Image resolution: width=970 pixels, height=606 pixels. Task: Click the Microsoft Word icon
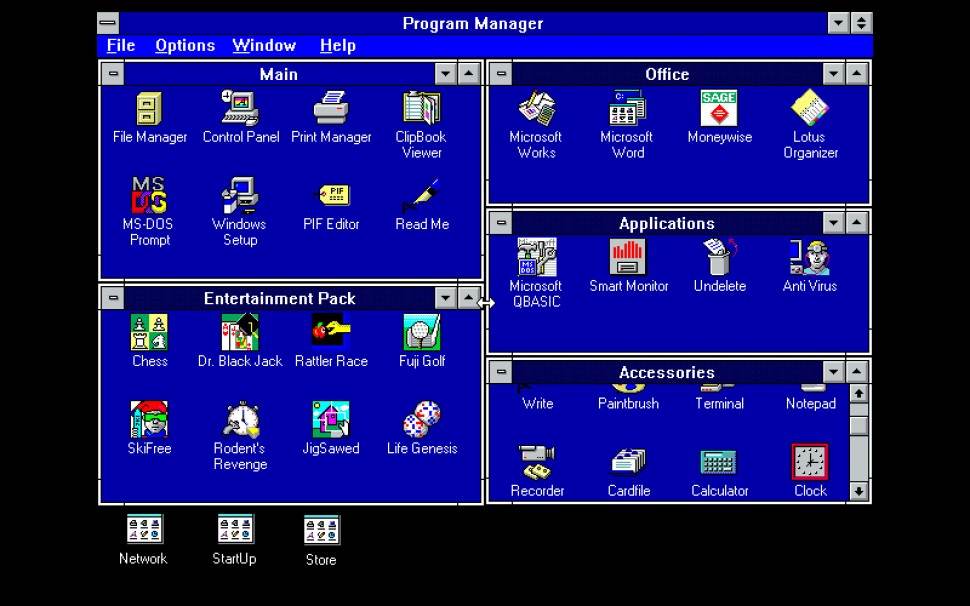tap(628, 109)
